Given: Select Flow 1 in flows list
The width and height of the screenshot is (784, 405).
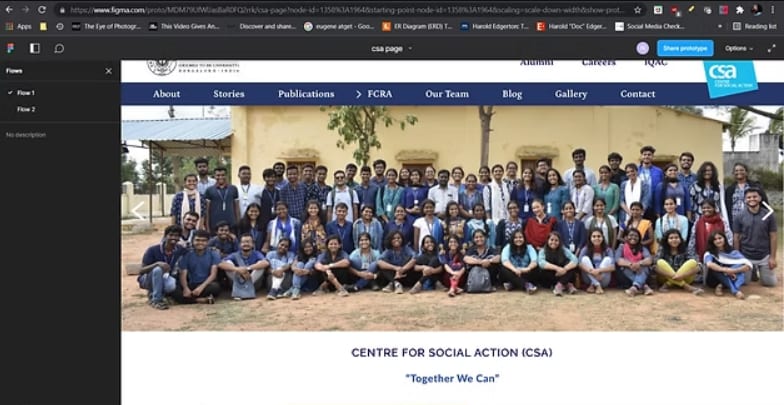Looking at the screenshot, I should point(26,93).
